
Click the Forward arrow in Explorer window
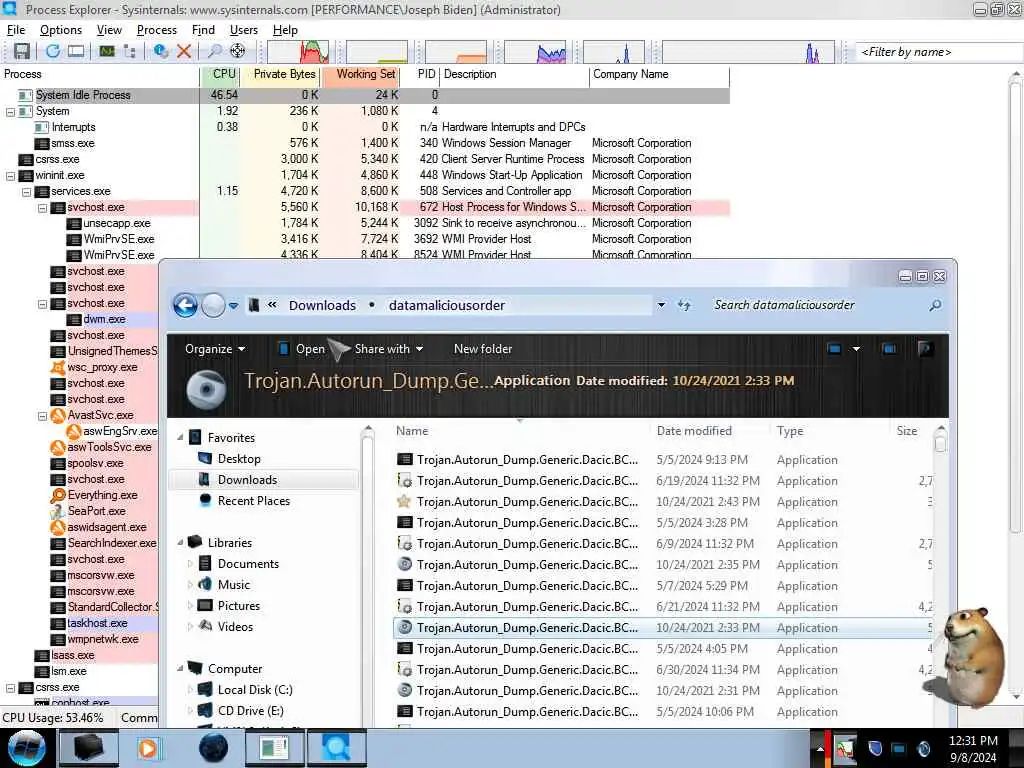tap(213, 305)
